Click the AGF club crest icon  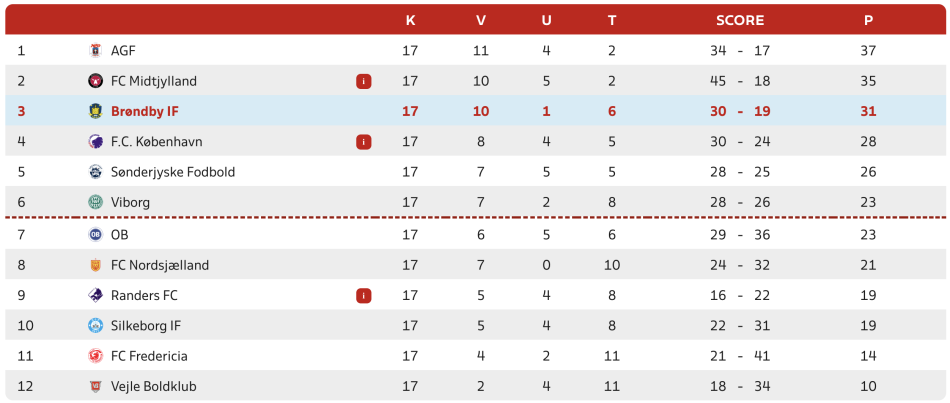[96, 51]
